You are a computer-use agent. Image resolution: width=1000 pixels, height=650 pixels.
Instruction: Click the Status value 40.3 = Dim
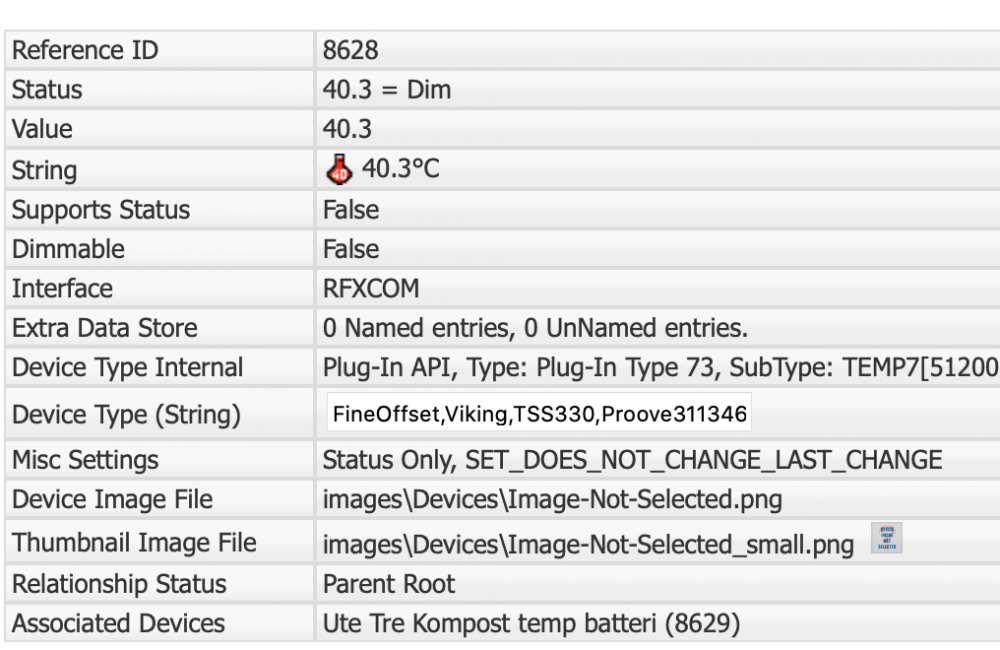(386, 90)
